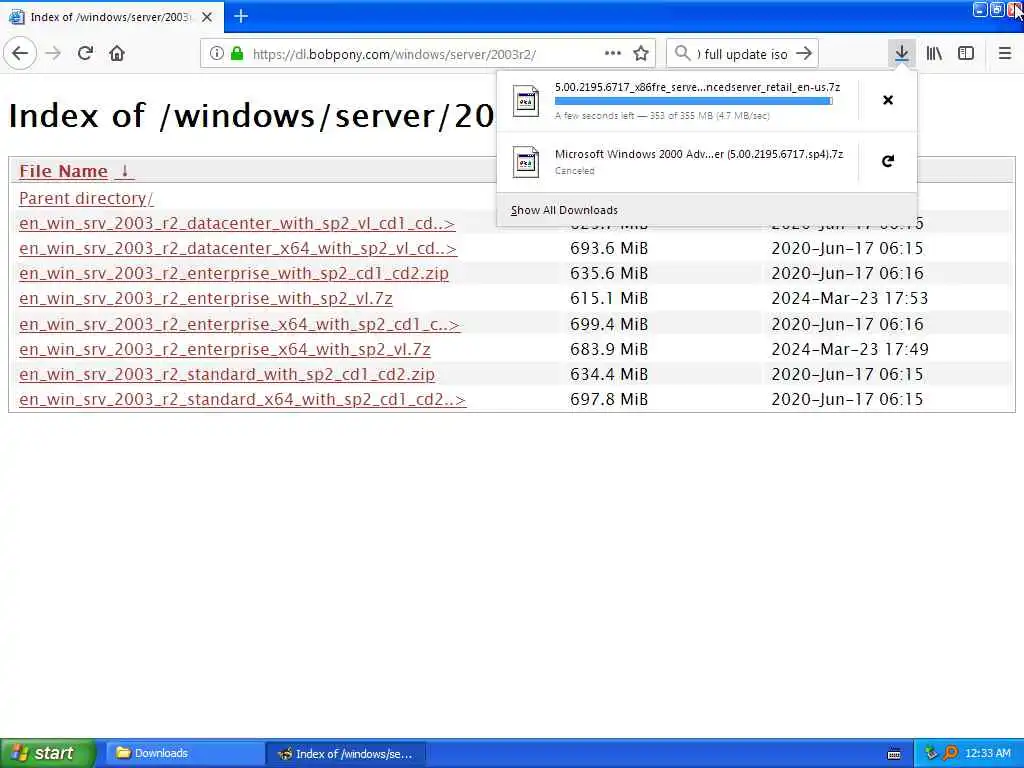Sort by File Name column header
This screenshot has height=768, width=1024.
click(63, 171)
